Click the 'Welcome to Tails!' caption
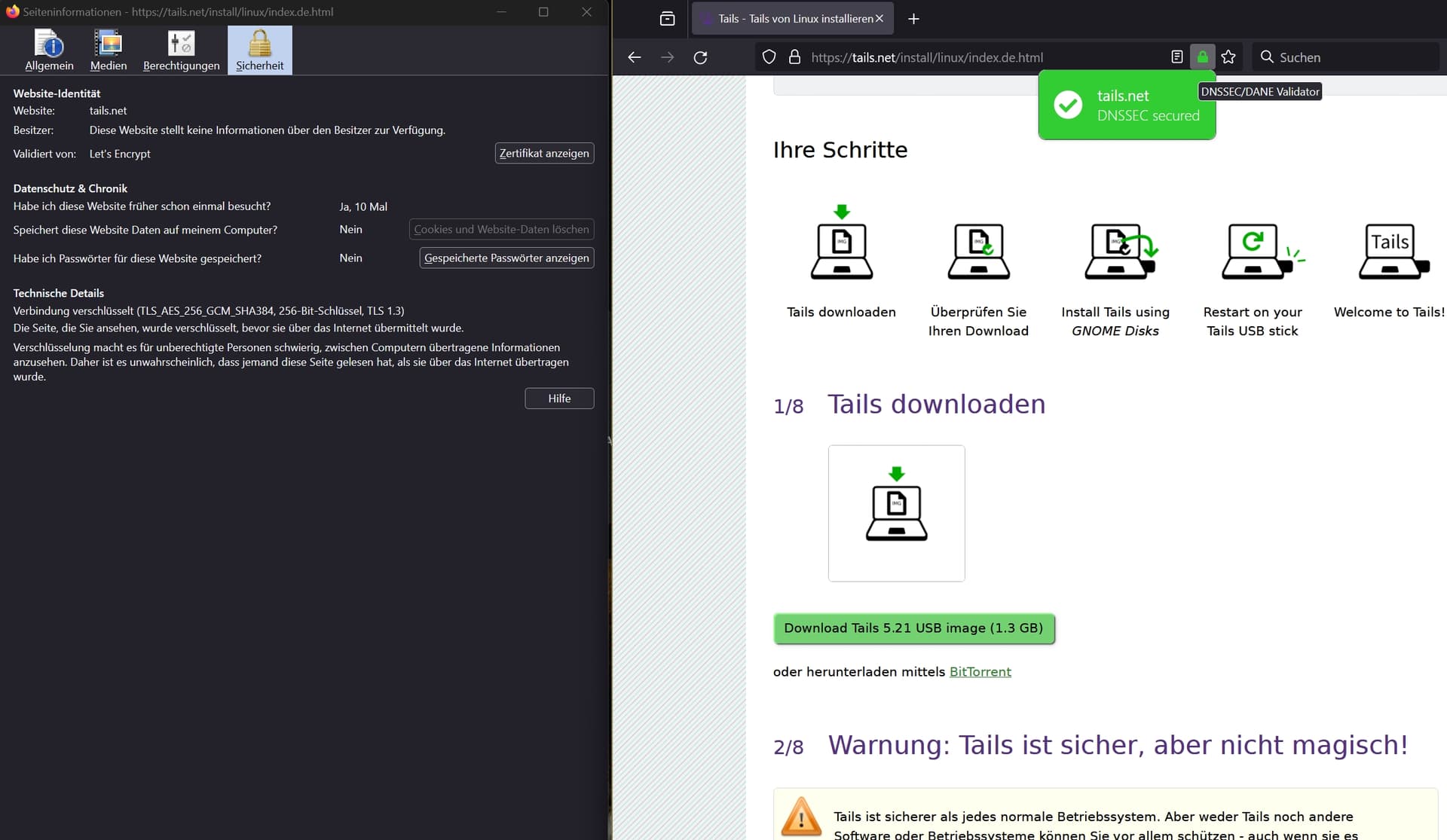The image size is (1447, 840). coord(1389,312)
